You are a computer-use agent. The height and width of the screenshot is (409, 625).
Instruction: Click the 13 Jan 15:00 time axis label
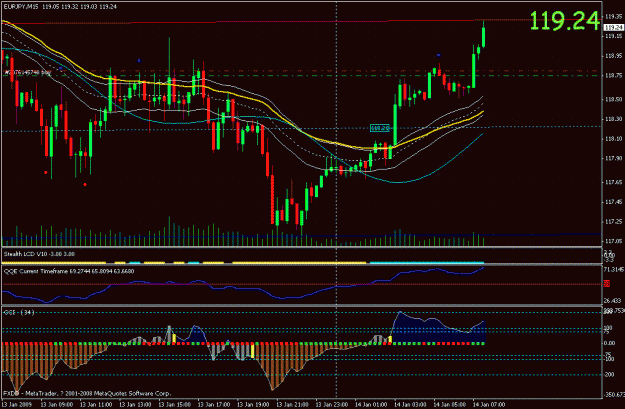(175, 405)
